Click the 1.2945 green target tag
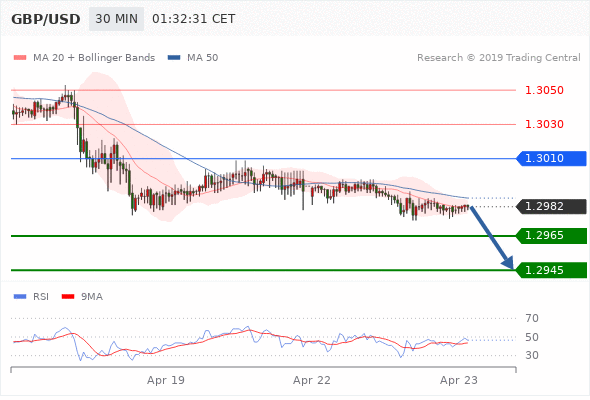This screenshot has height=400, width=590. (551, 271)
